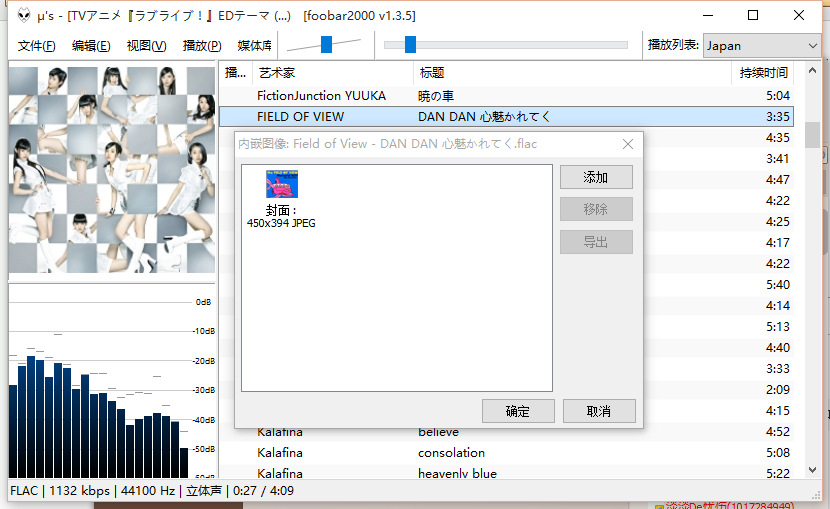The height and width of the screenshot is (509, 830).
Task: Select the FIELD OF VIEW track row
Action: (x=507, y=116)
